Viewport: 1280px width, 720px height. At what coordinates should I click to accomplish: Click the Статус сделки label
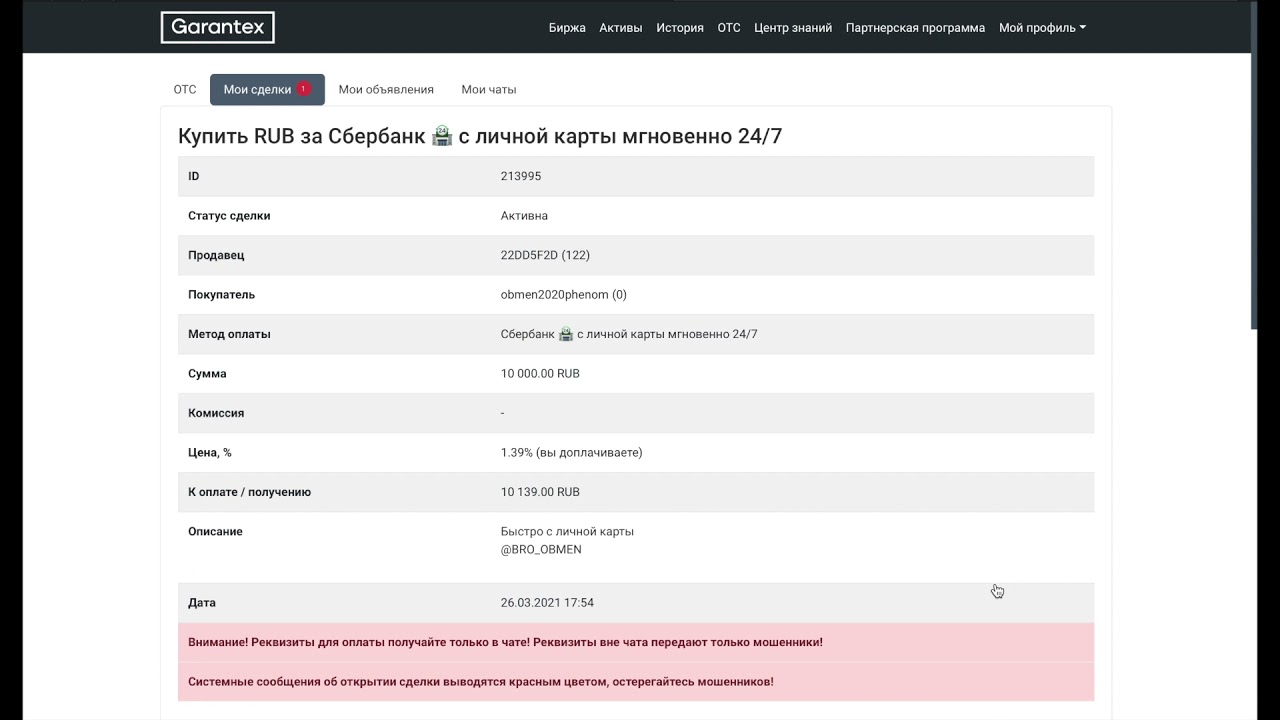(x=229, y=215)
